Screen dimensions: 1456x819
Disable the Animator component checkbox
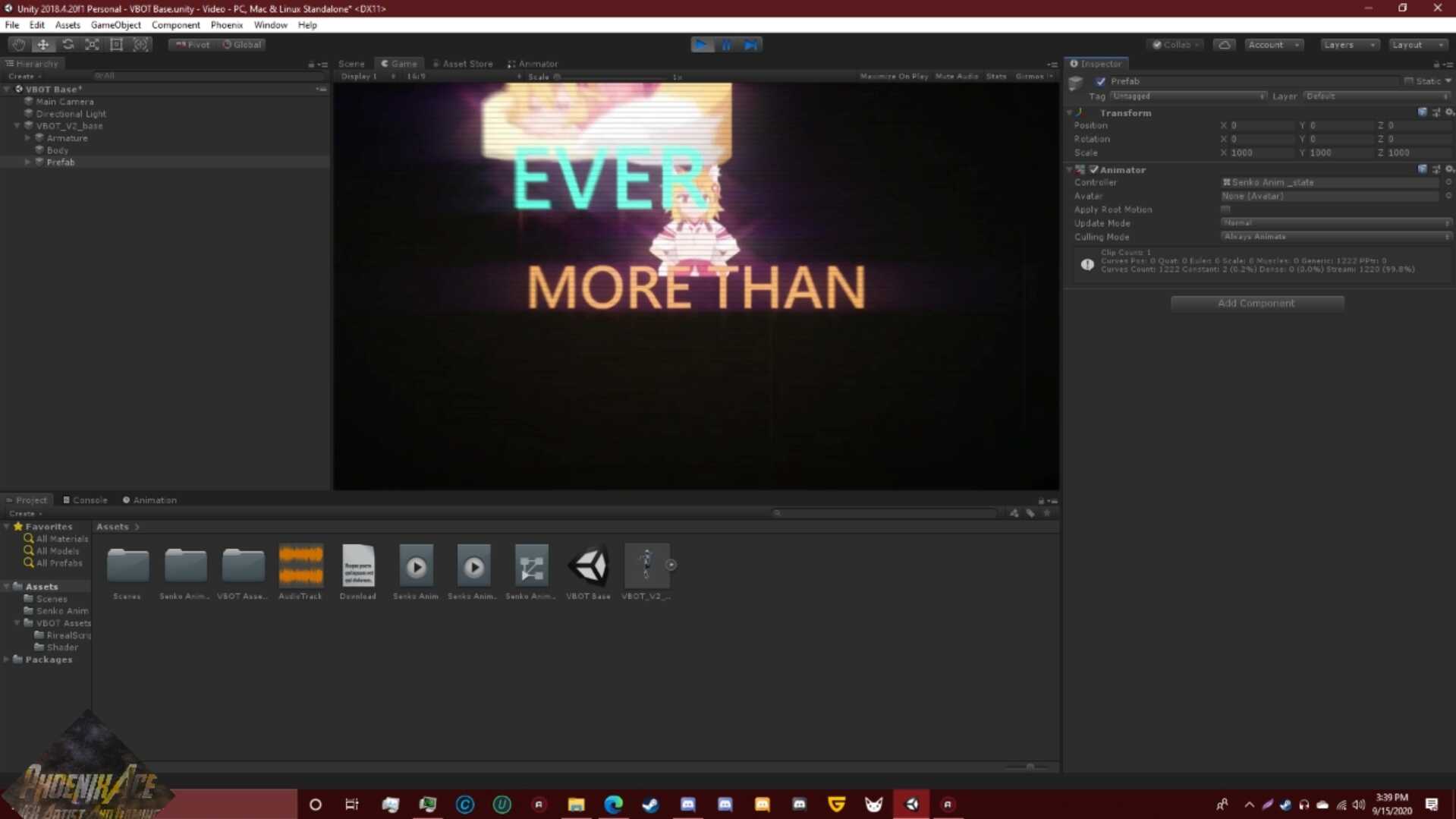pyautogui.click(x=1093, y=170)
